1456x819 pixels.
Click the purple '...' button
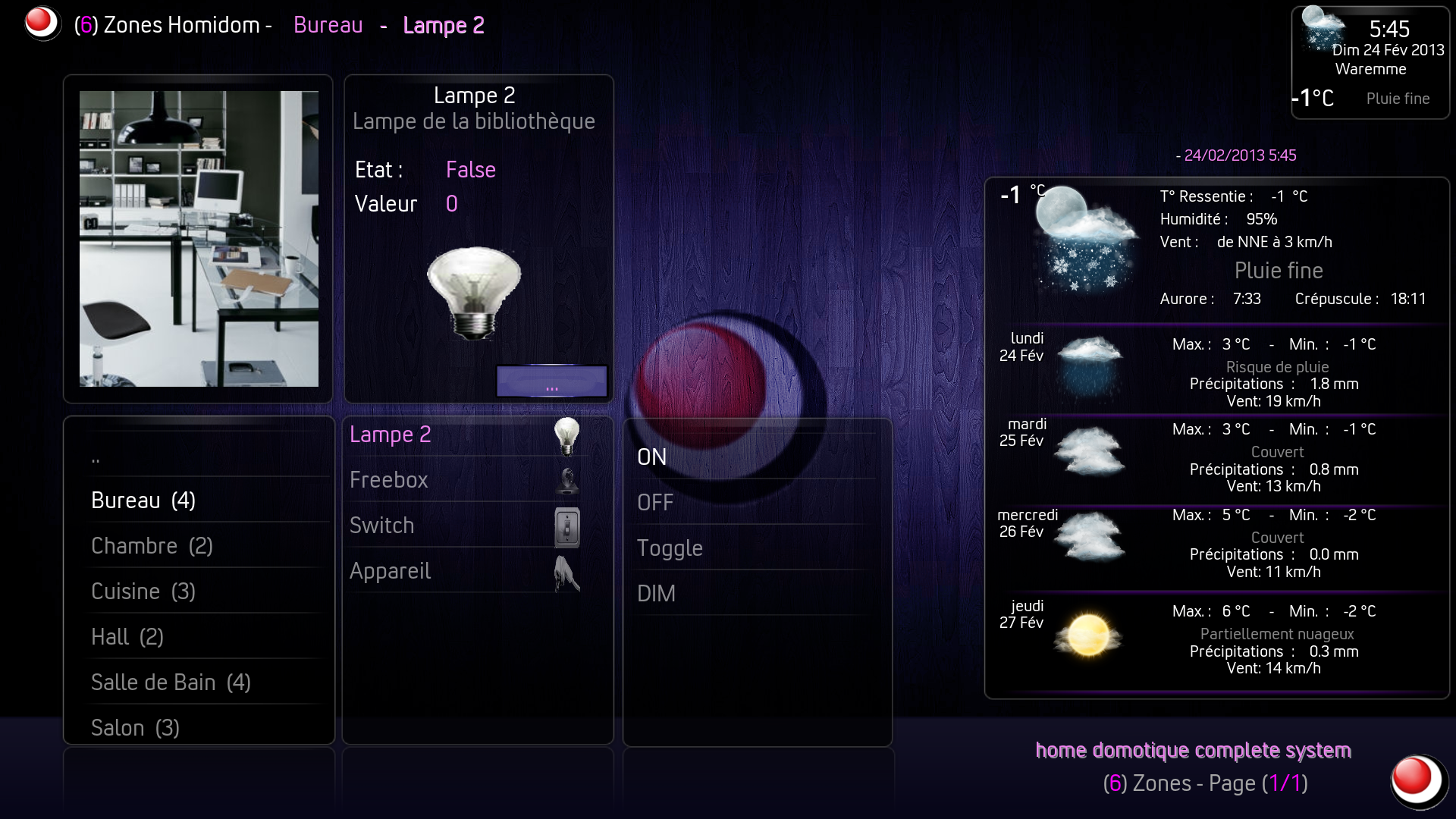[552, 381]
